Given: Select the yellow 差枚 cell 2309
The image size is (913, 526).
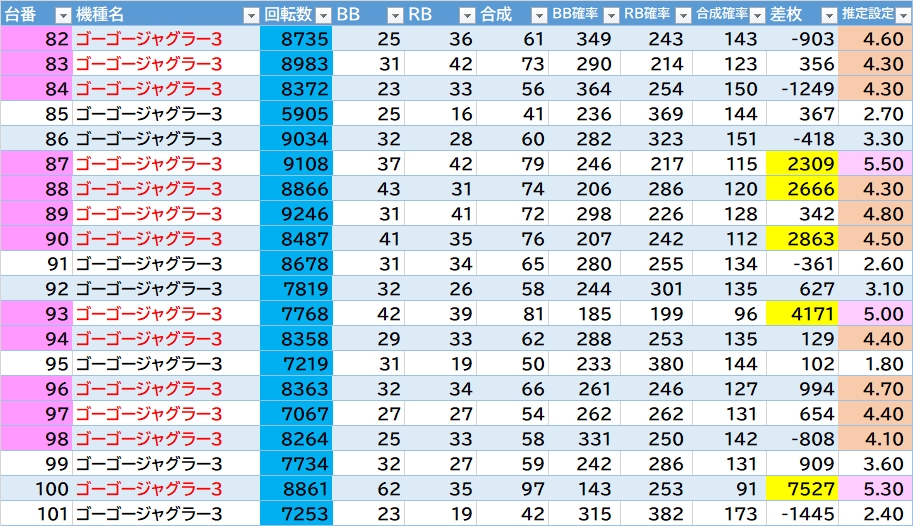Looking at the screenshot, I should [x=802, y=164].
